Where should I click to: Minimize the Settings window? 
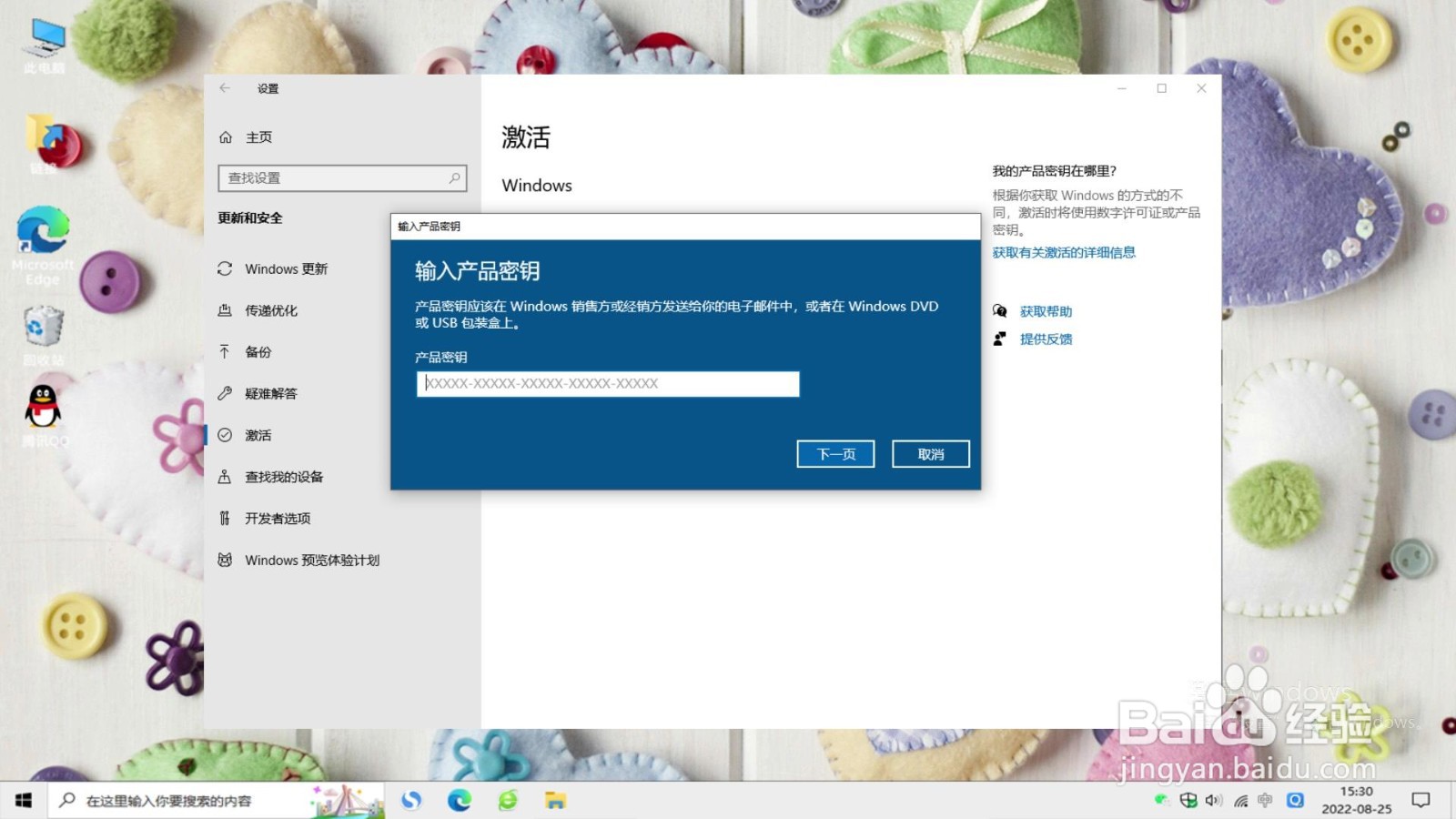click(1122, 88)
